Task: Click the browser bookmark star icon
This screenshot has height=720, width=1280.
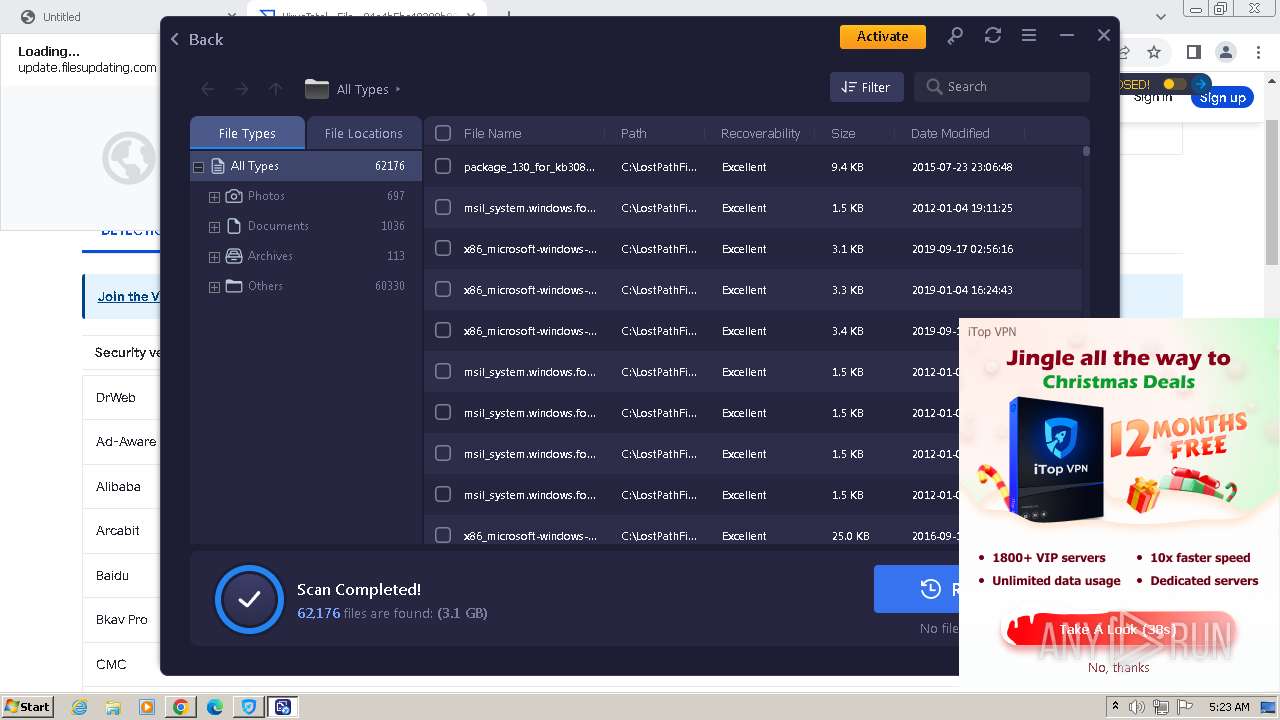Action: 1154,52
